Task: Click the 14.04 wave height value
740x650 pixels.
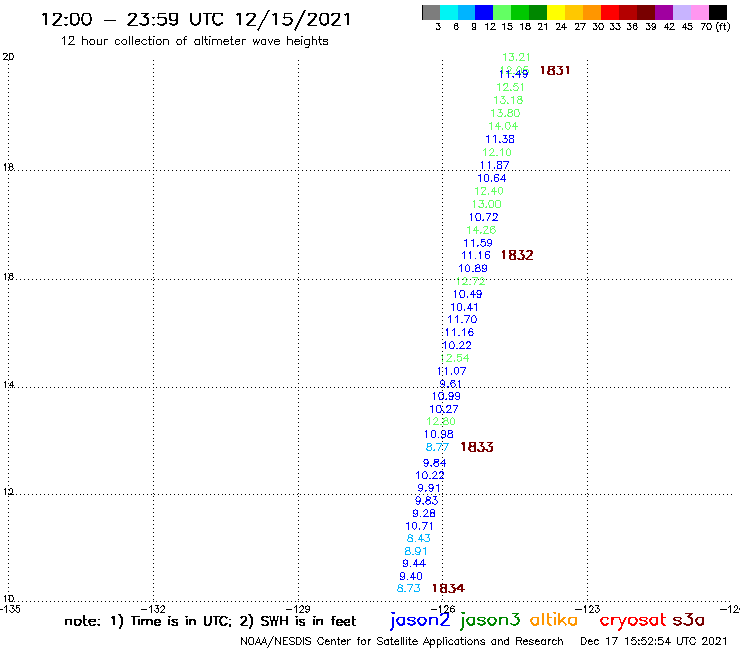Action: point(503,126)
